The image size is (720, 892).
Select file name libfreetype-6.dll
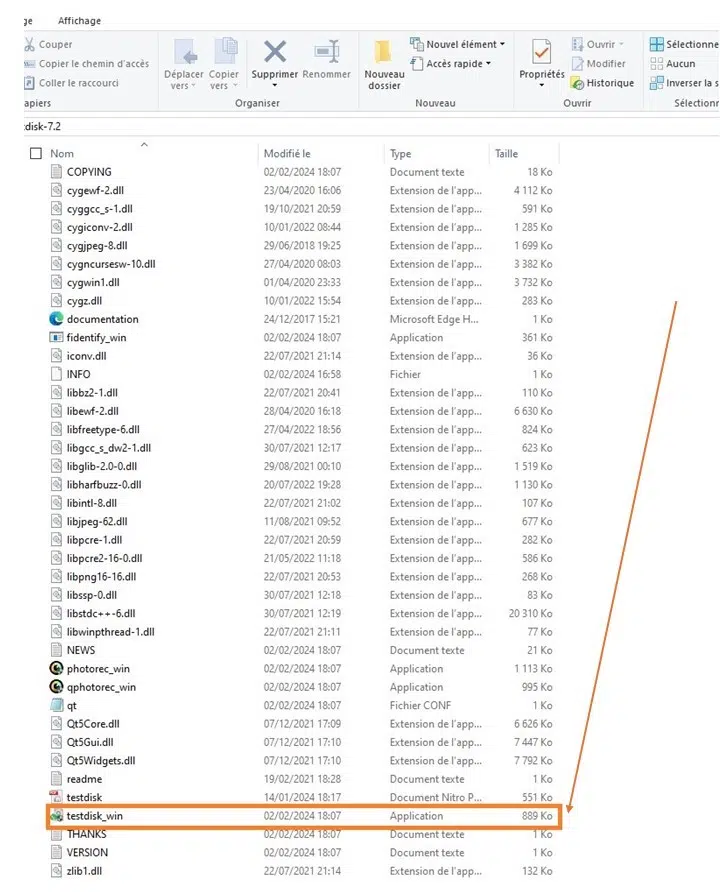coord(103,430)
